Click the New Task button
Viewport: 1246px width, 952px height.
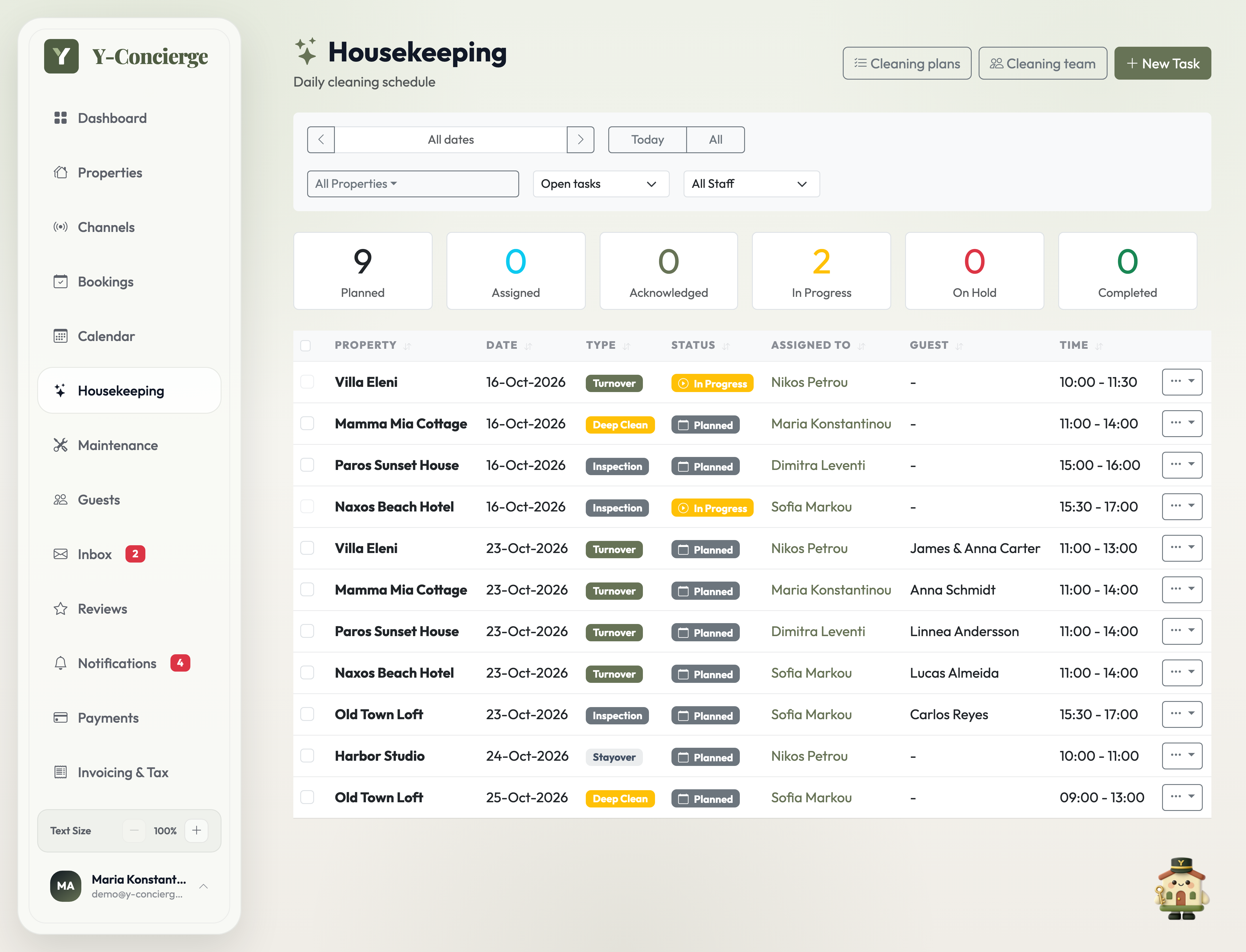click(x=1162, y=63)
